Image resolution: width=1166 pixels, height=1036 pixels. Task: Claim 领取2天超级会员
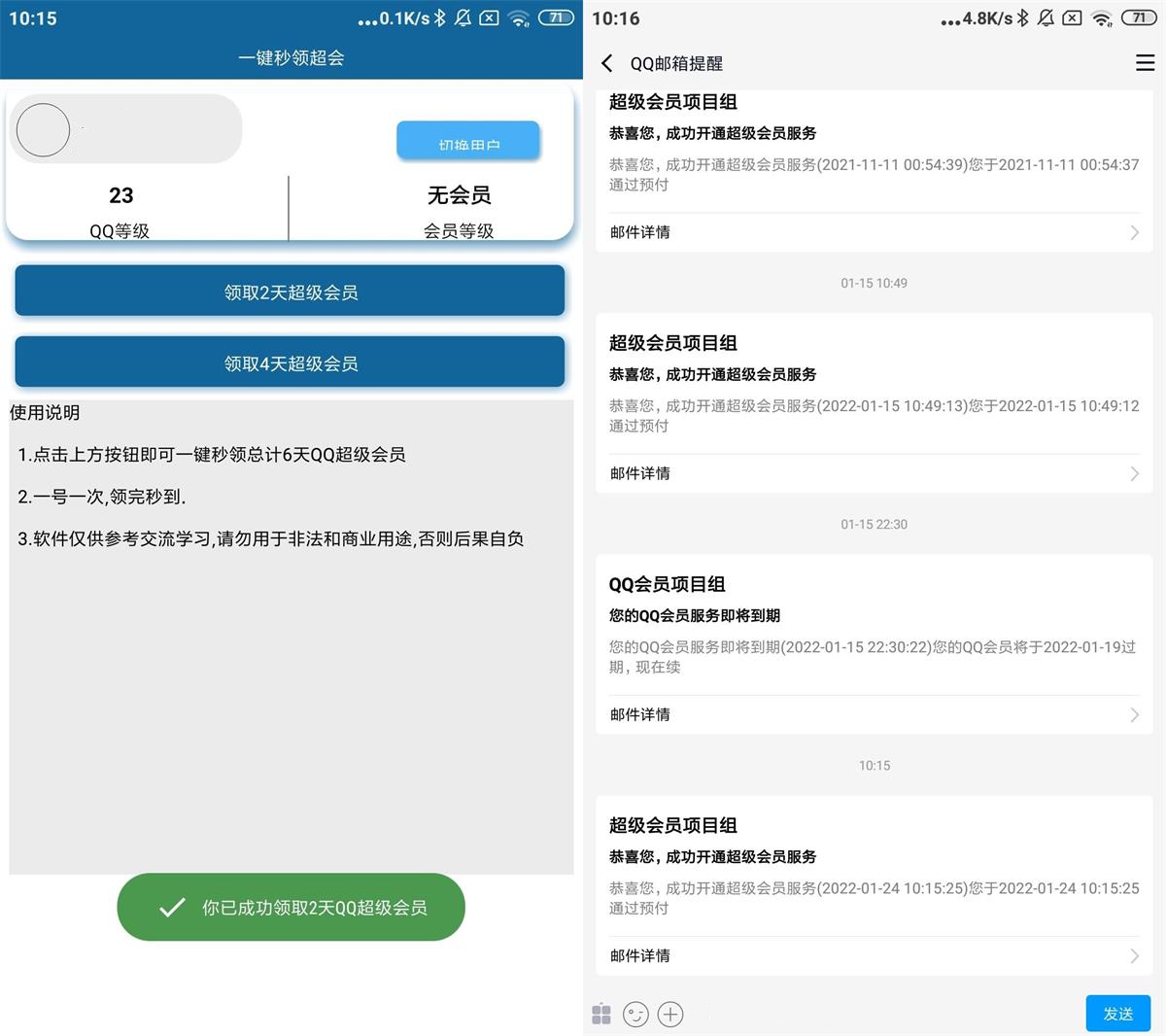(290, 292)
